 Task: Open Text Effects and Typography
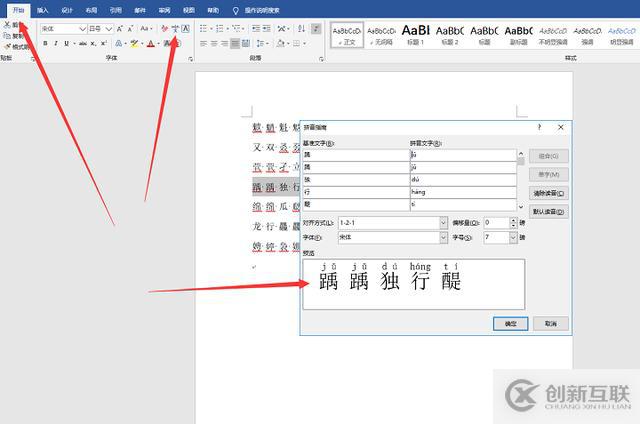point(118,43)
